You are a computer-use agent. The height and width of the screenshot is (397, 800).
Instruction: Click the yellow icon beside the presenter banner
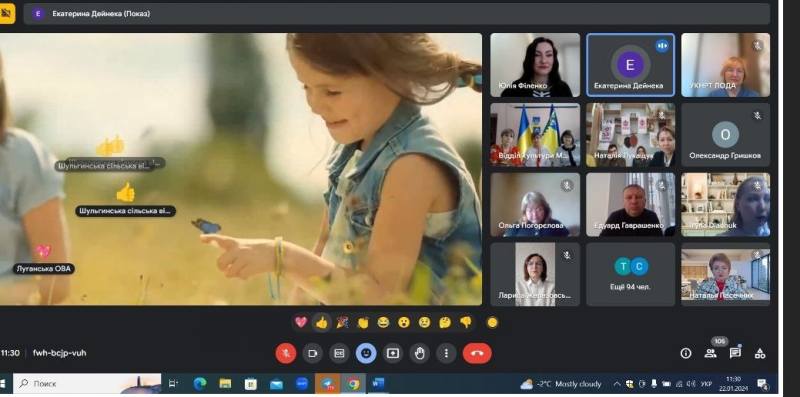(x=7, y=14)
